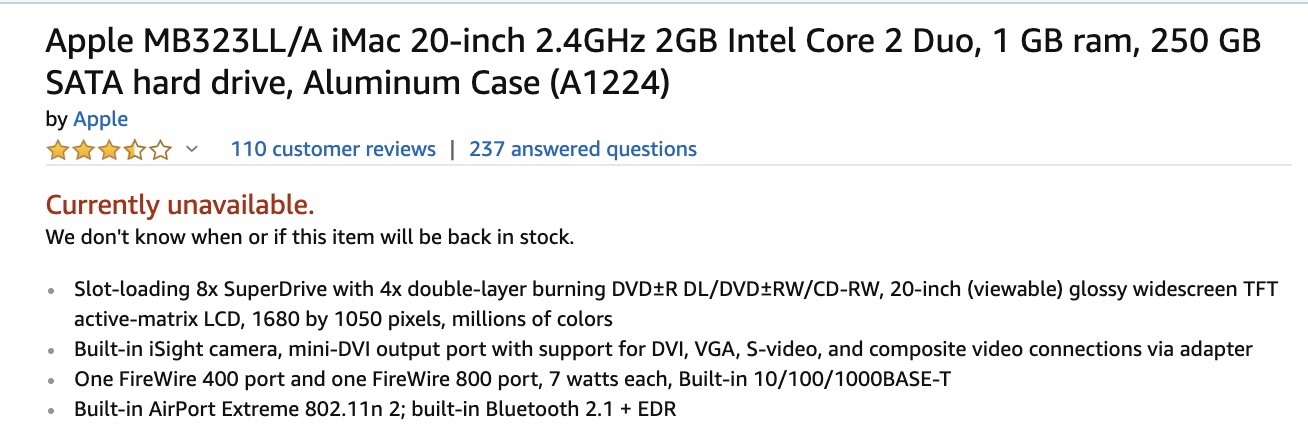Viewport: 1308px width, 424px height.
Task: Click the 'by' label before Apple
Action: 56,119
